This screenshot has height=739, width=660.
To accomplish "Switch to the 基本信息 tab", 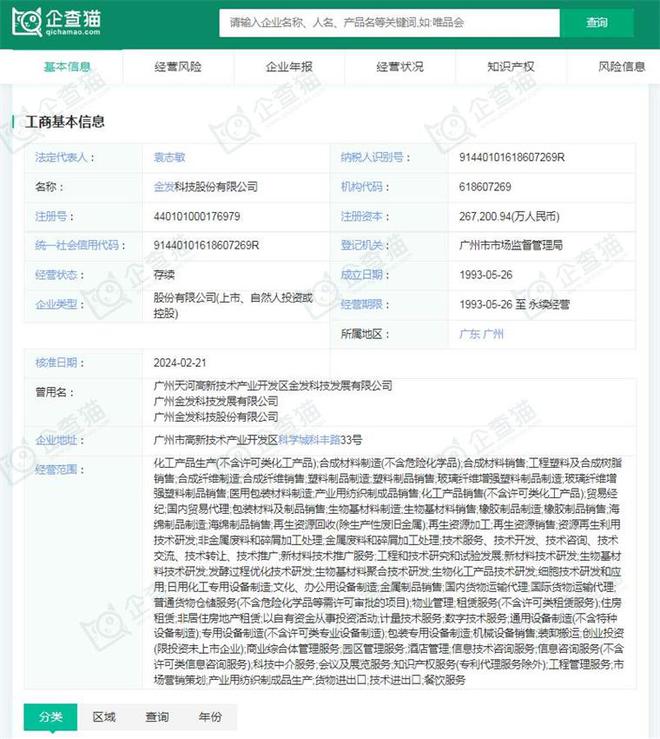I will tap(67, 66).
